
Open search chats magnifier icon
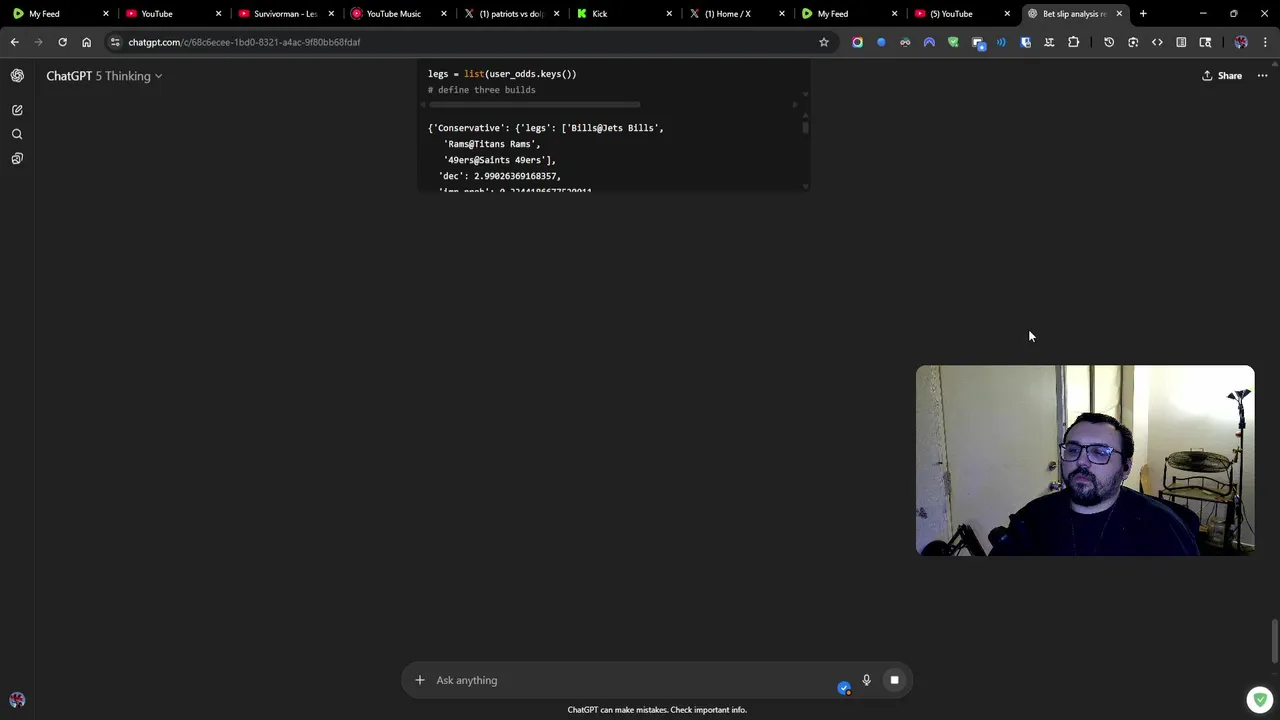(x=17, y=134)
